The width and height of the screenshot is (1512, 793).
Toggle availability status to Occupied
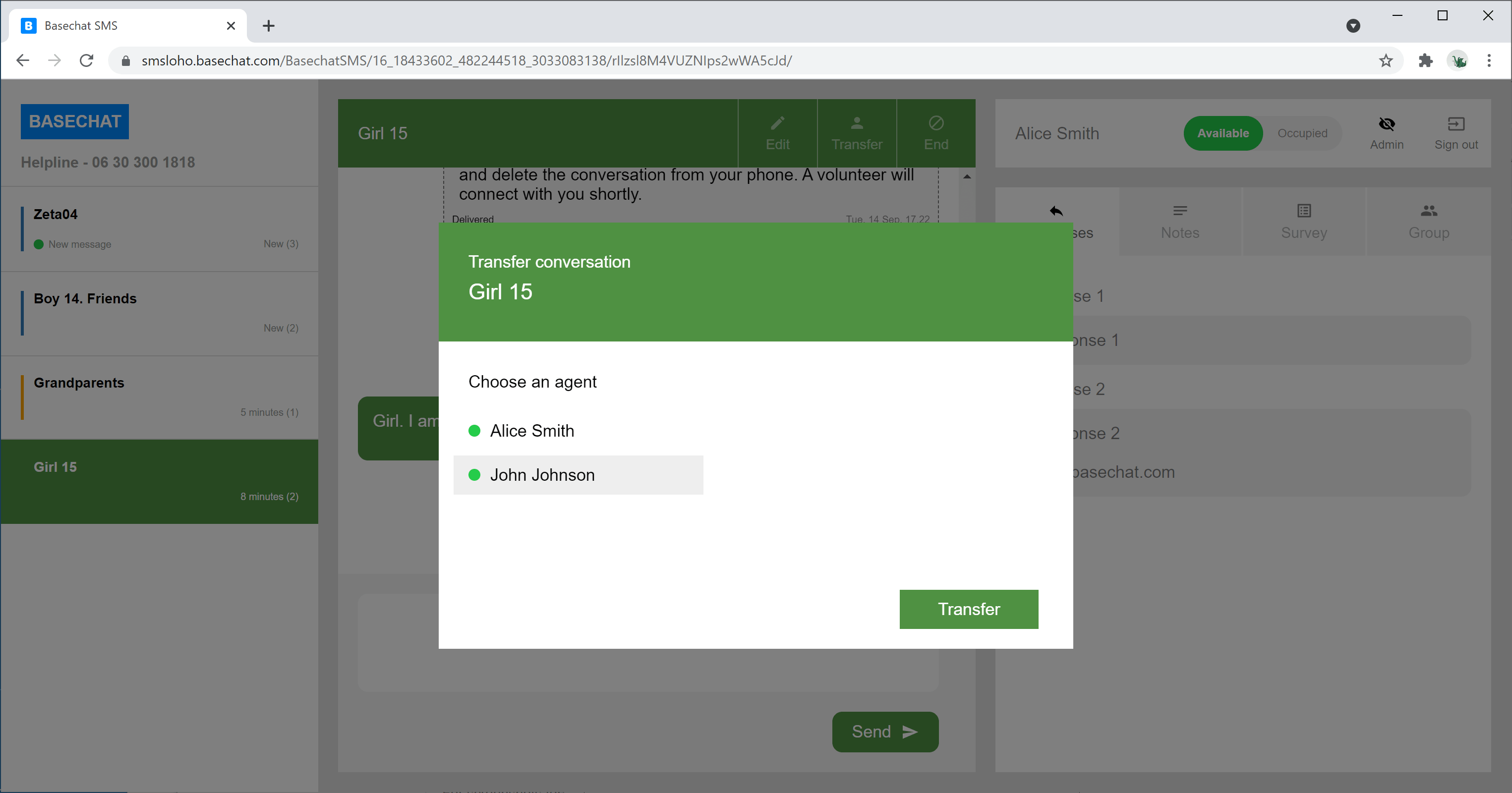click(1302, 133)
